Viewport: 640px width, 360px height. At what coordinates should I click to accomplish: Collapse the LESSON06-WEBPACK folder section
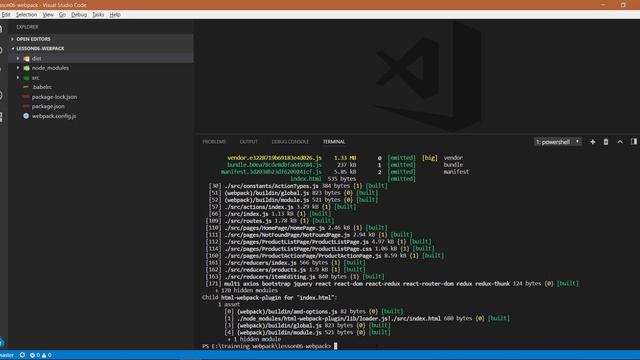101,49
